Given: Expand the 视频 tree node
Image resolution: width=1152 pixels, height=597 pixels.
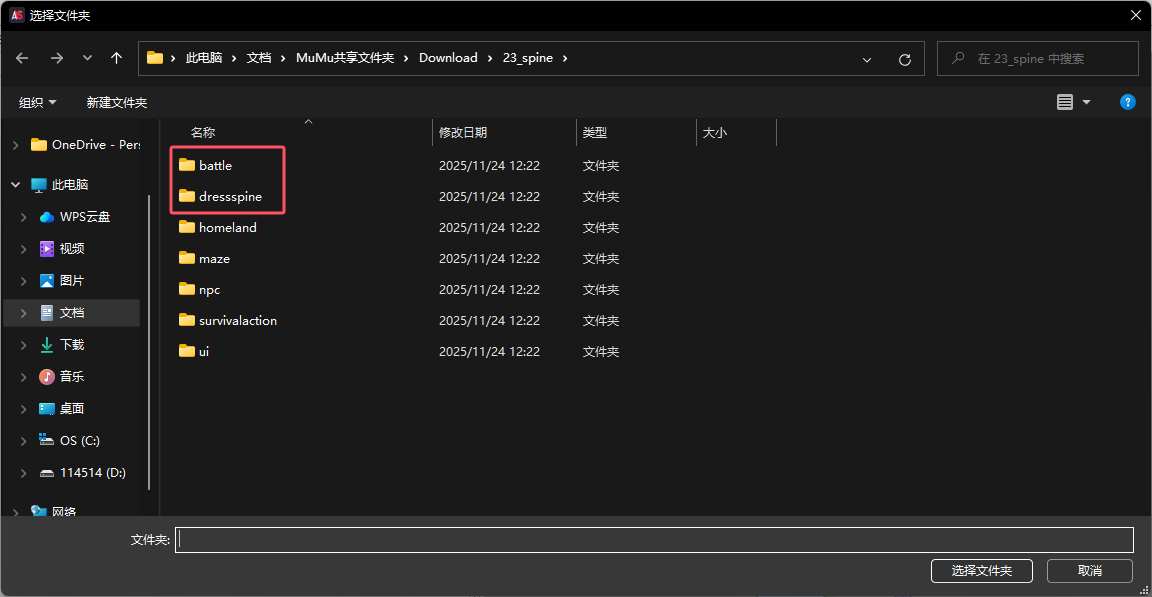Looking at the screenshot, I should (24, 249).
